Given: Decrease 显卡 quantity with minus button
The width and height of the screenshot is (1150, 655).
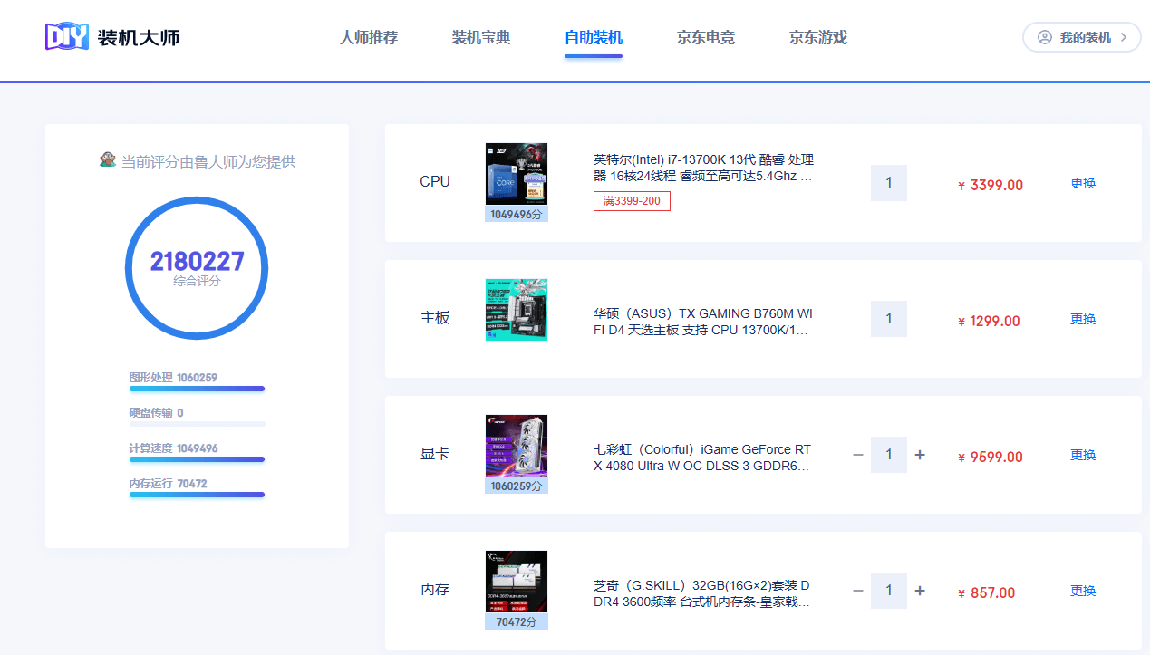Looking at the screenshot, I should pos(858,455).
